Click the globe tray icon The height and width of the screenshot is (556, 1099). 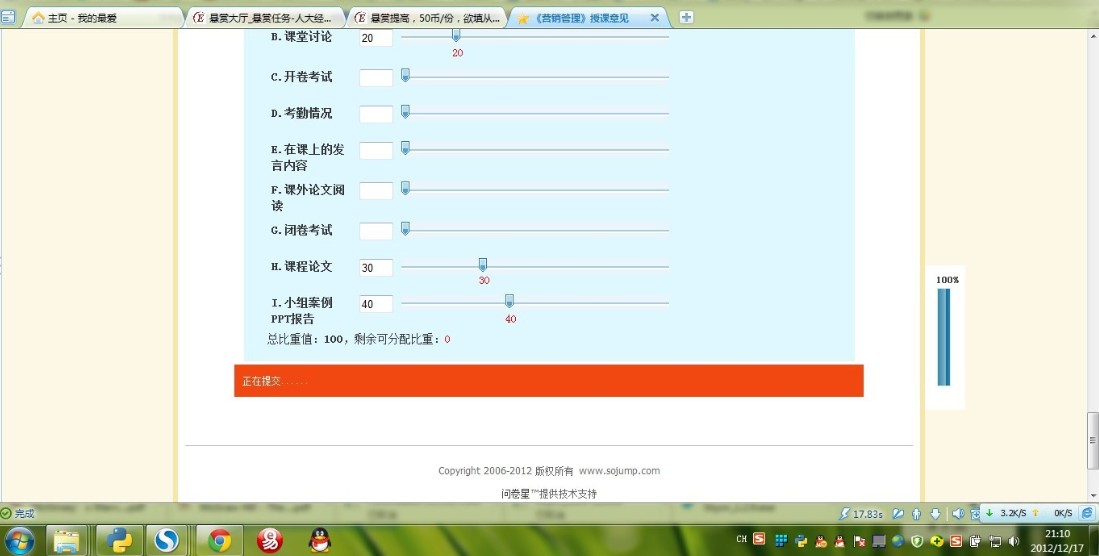(x=898, y=541)
